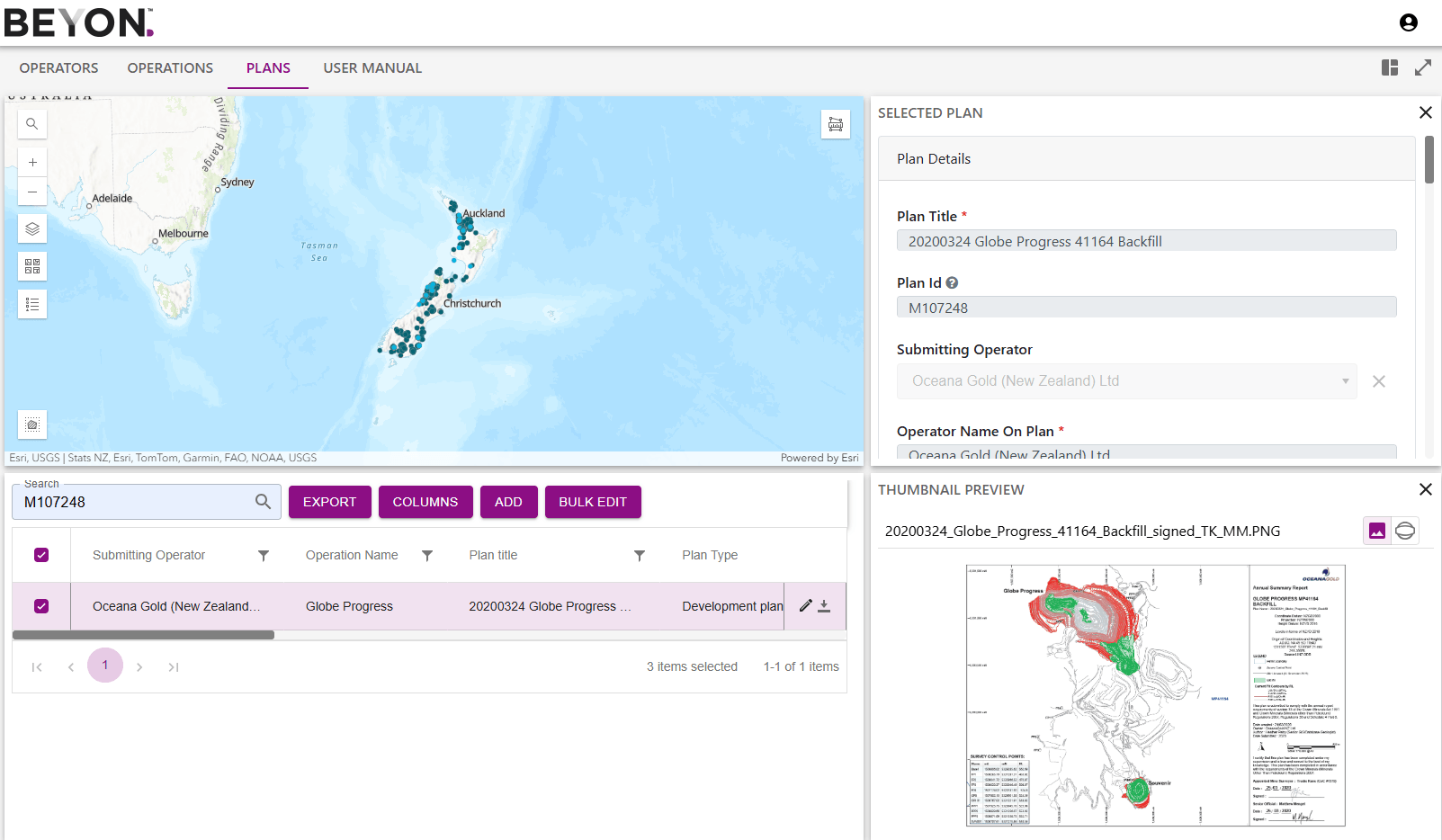The image size is (1442, 840).
Task: Switch to the OPERATORS tab
Action: tap(58, 67)
